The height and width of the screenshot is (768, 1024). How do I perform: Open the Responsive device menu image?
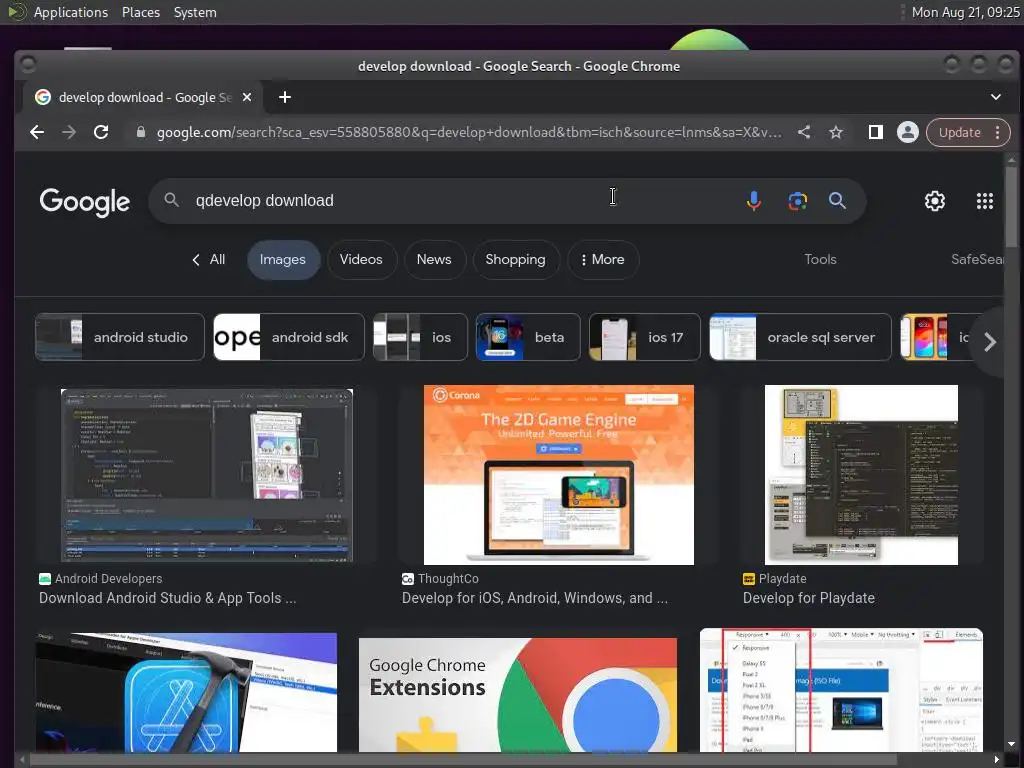tap(841, 690)
